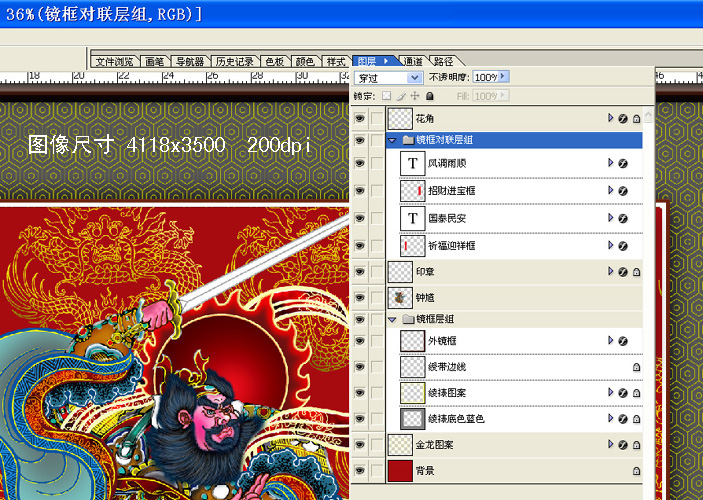Click lock icon on 背景 layer
Image resolution: width=703 pixels, height=500 pixels.
click(636, 471)
